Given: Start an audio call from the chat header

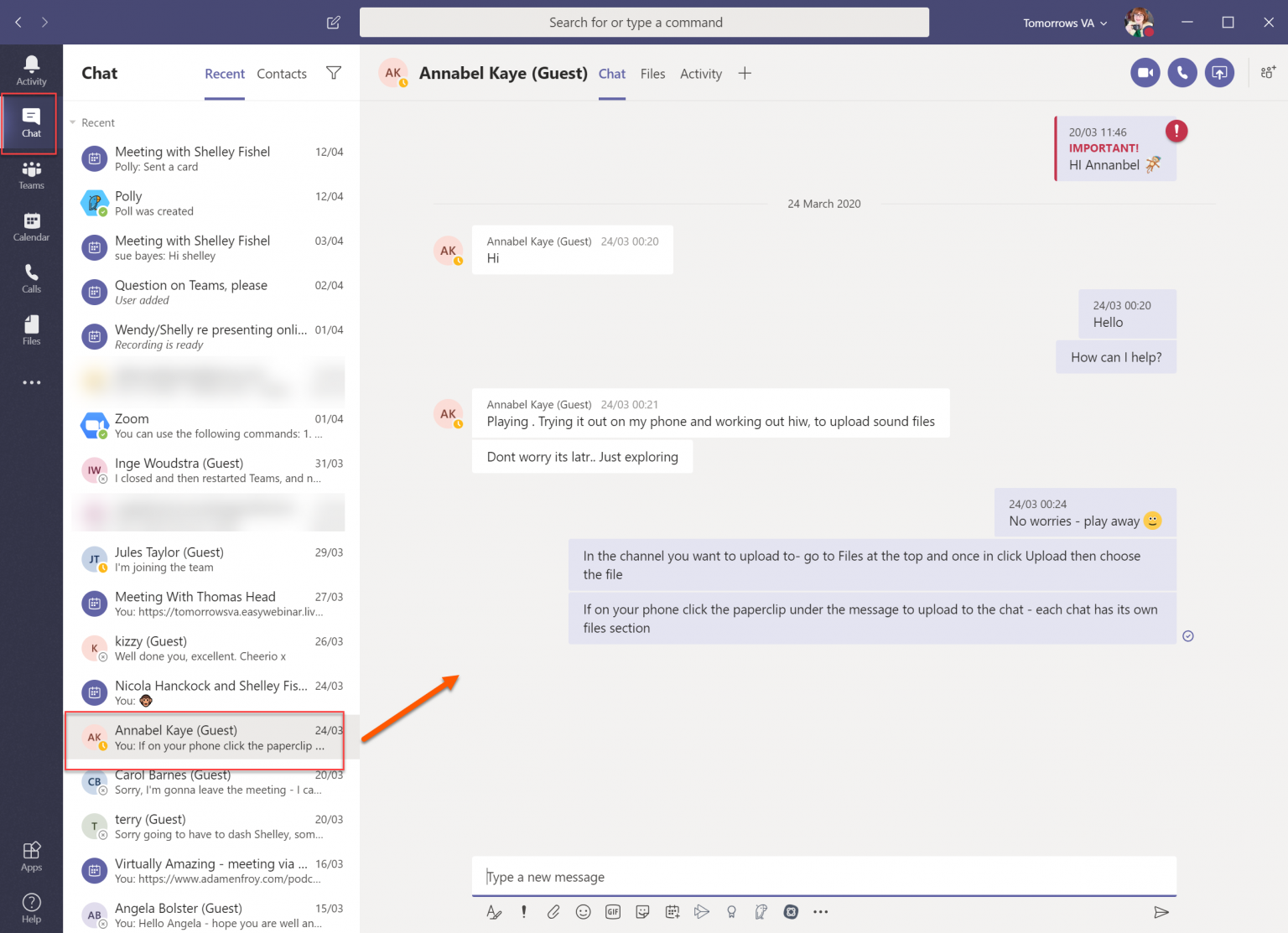Looking at the screenshot, I should tap(1182, 72).
